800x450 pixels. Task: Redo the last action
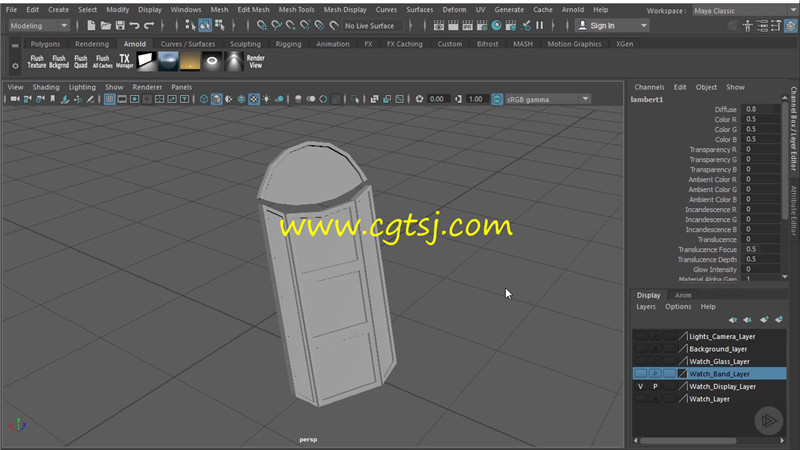[x=149, y=25]
